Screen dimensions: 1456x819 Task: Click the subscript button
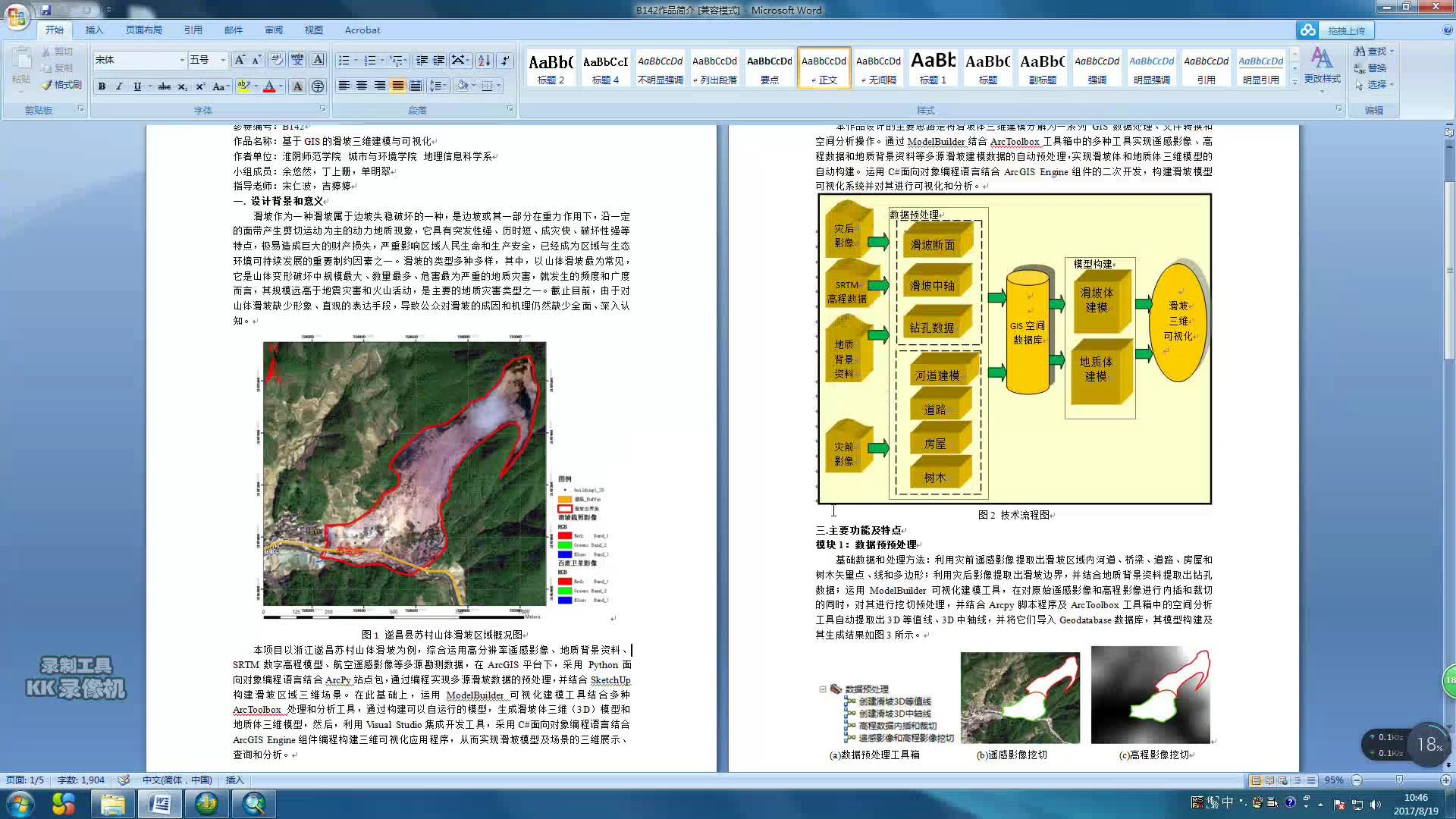(x=182, y=86)
